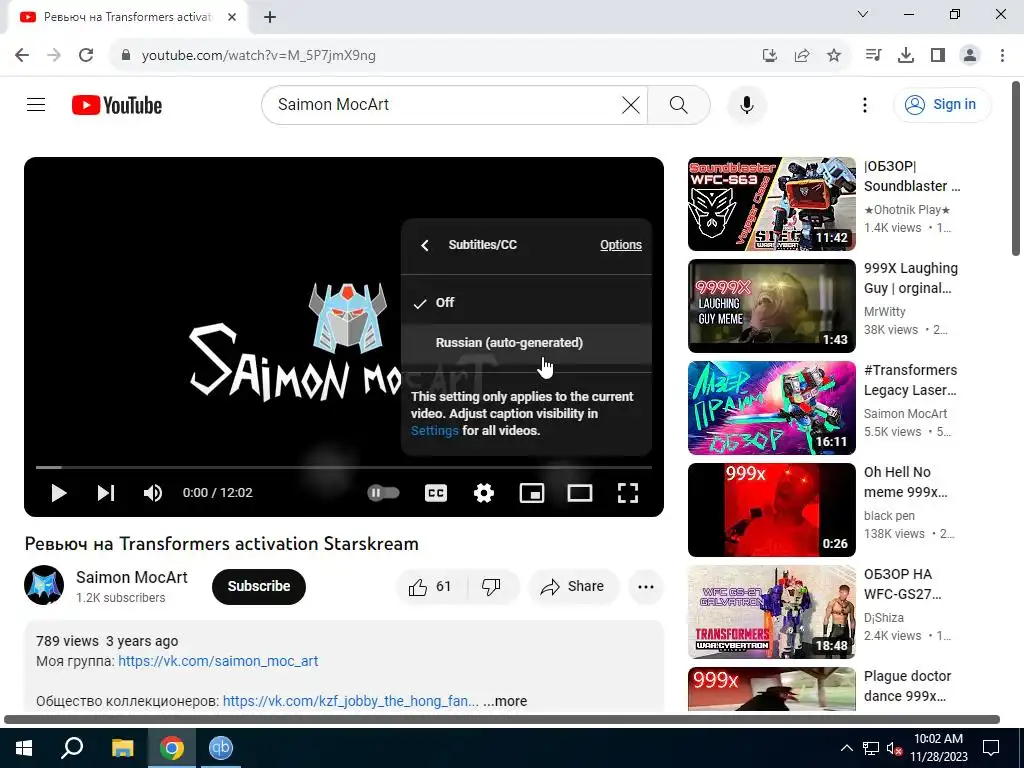This screenshot has height=768, width=1024.
Task: Install app icon in address bar
Action: 770,56
